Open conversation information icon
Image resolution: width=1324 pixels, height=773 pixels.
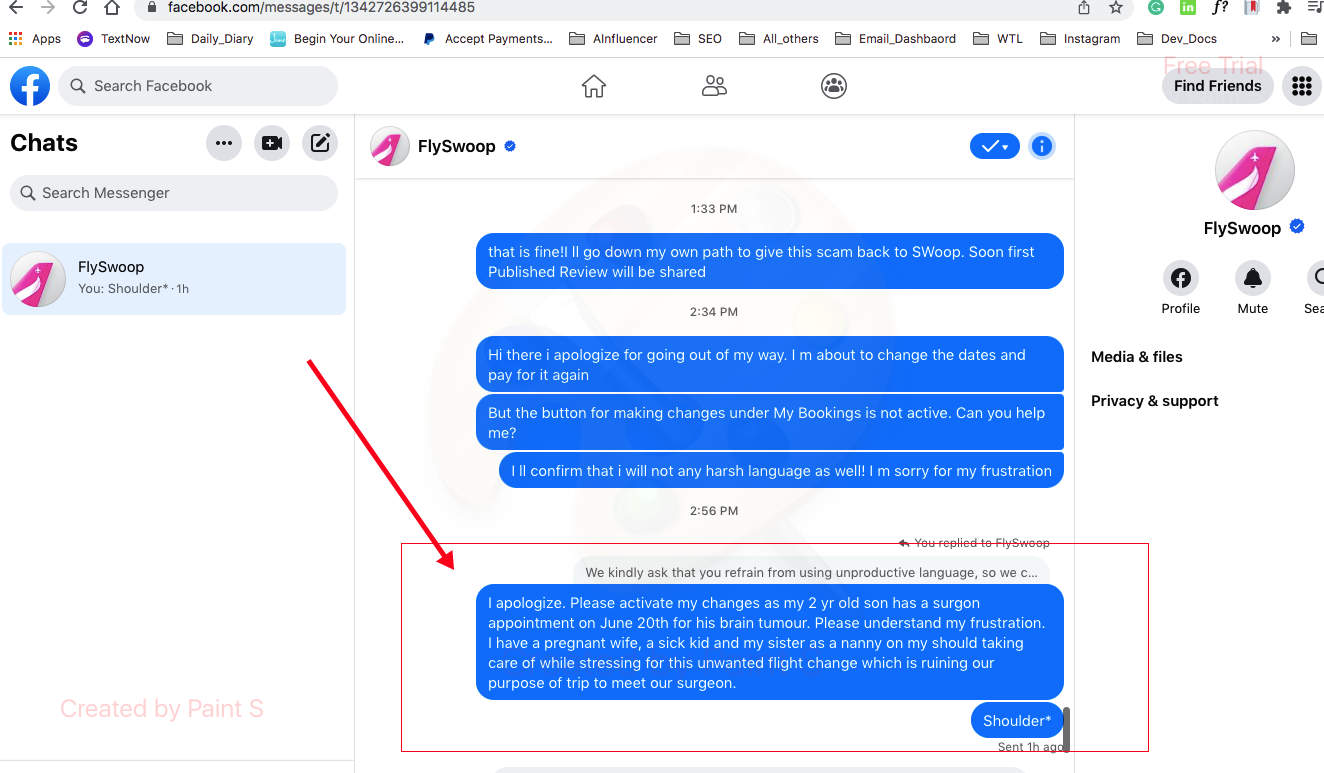(x=1042, y=146)
